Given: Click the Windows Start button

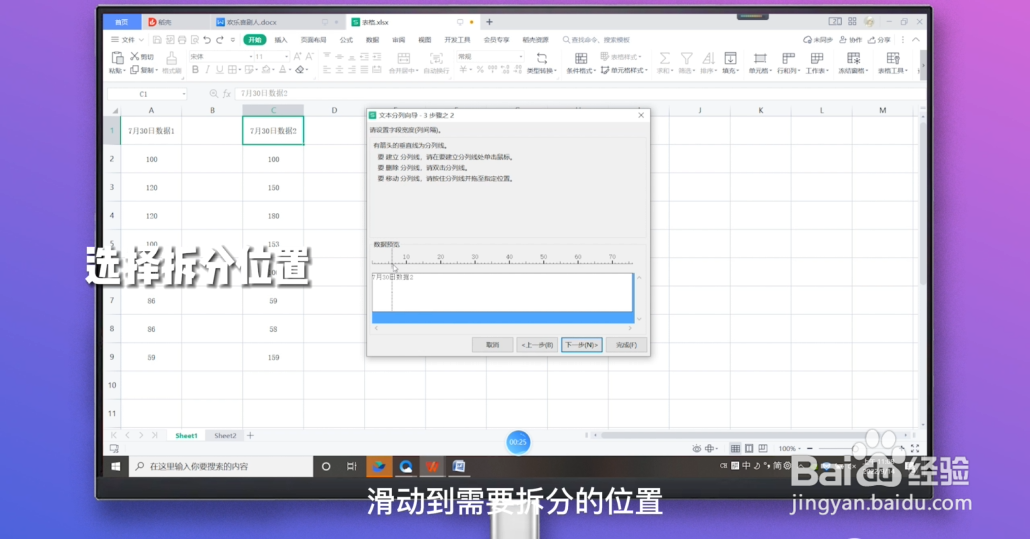Looking at the screenshot, I should (116, 466).
